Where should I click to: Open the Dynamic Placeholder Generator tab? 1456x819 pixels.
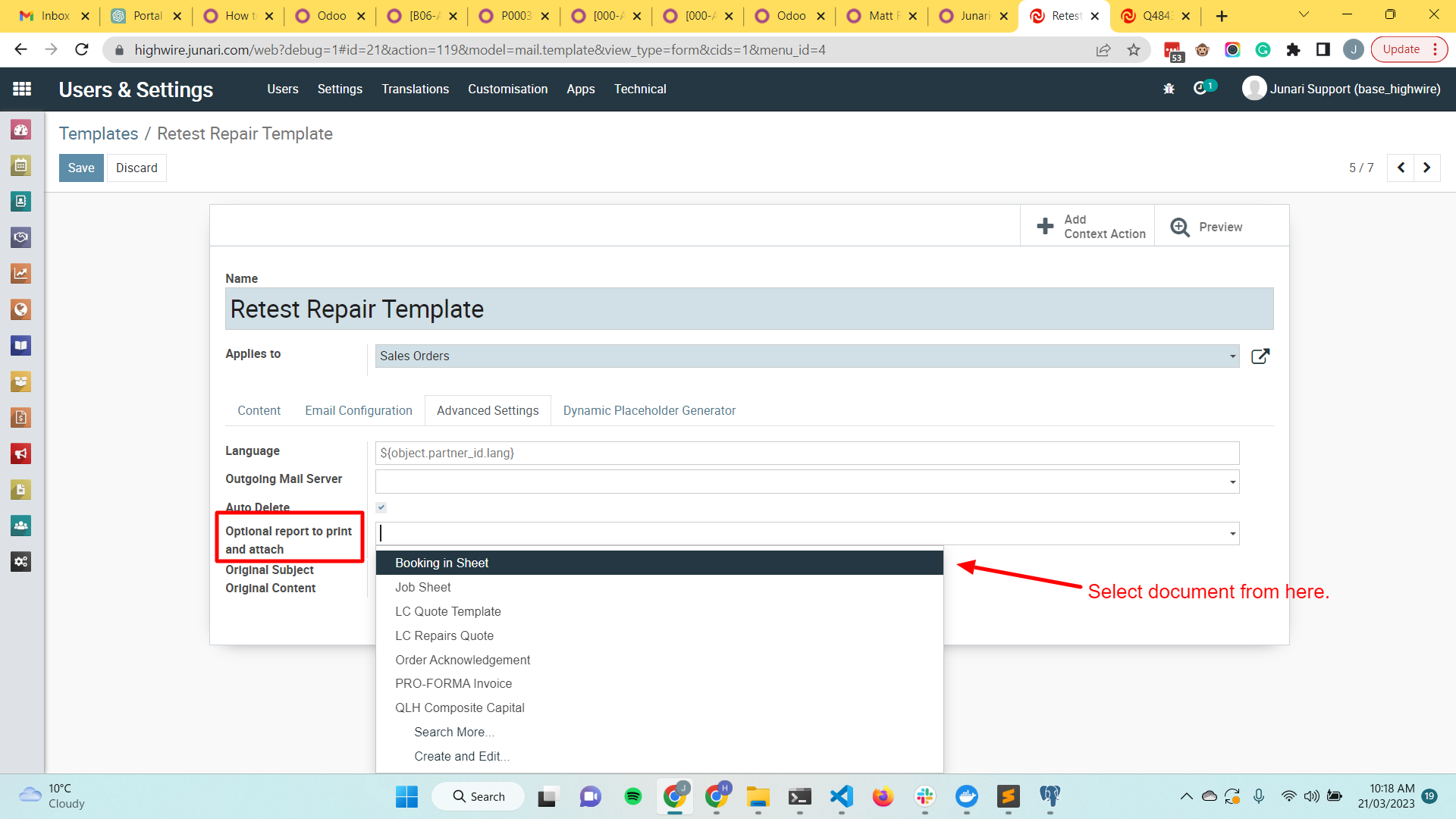[x=648, y=410]
